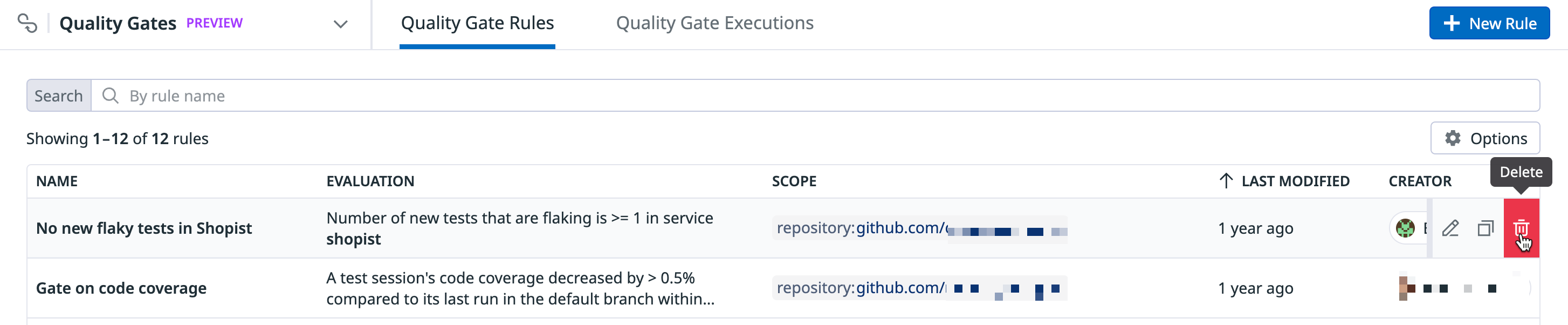Image resolution: width=1568 pixels, height=325 pixels.
Task: Open the No new flaky tests in Shopist rule
Action: (143, 228)
